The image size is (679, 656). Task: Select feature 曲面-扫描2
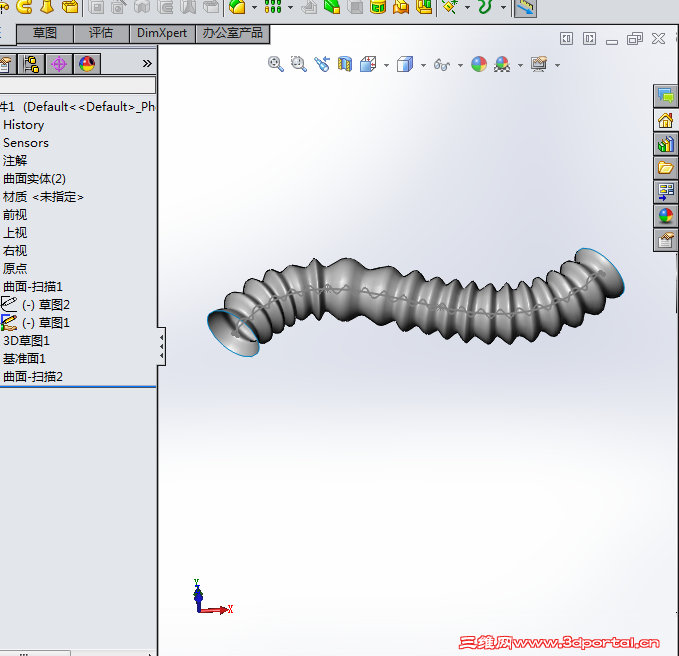click(33, 377)
